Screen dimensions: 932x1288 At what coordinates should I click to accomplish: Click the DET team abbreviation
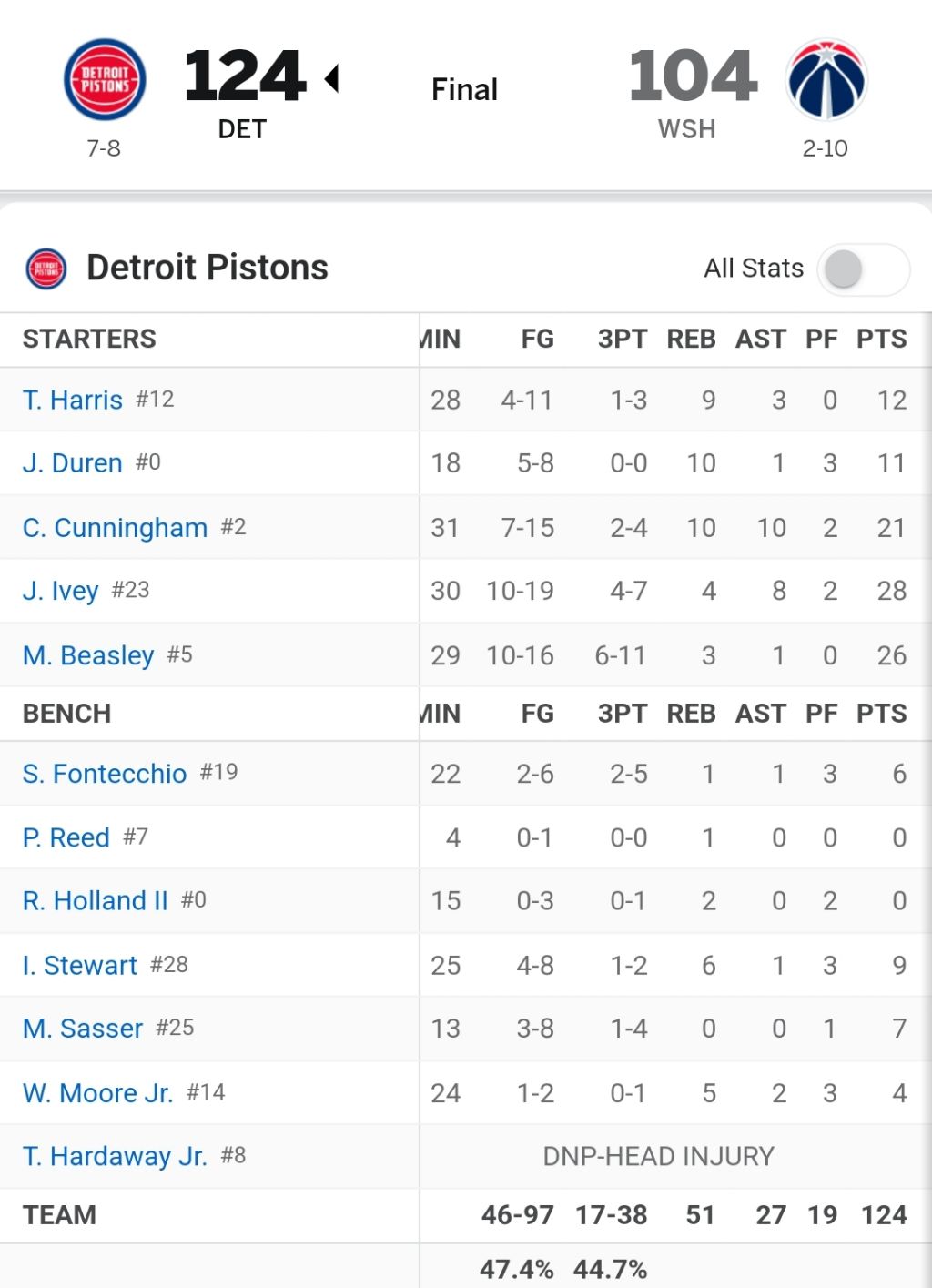click(x=242, y=129)
